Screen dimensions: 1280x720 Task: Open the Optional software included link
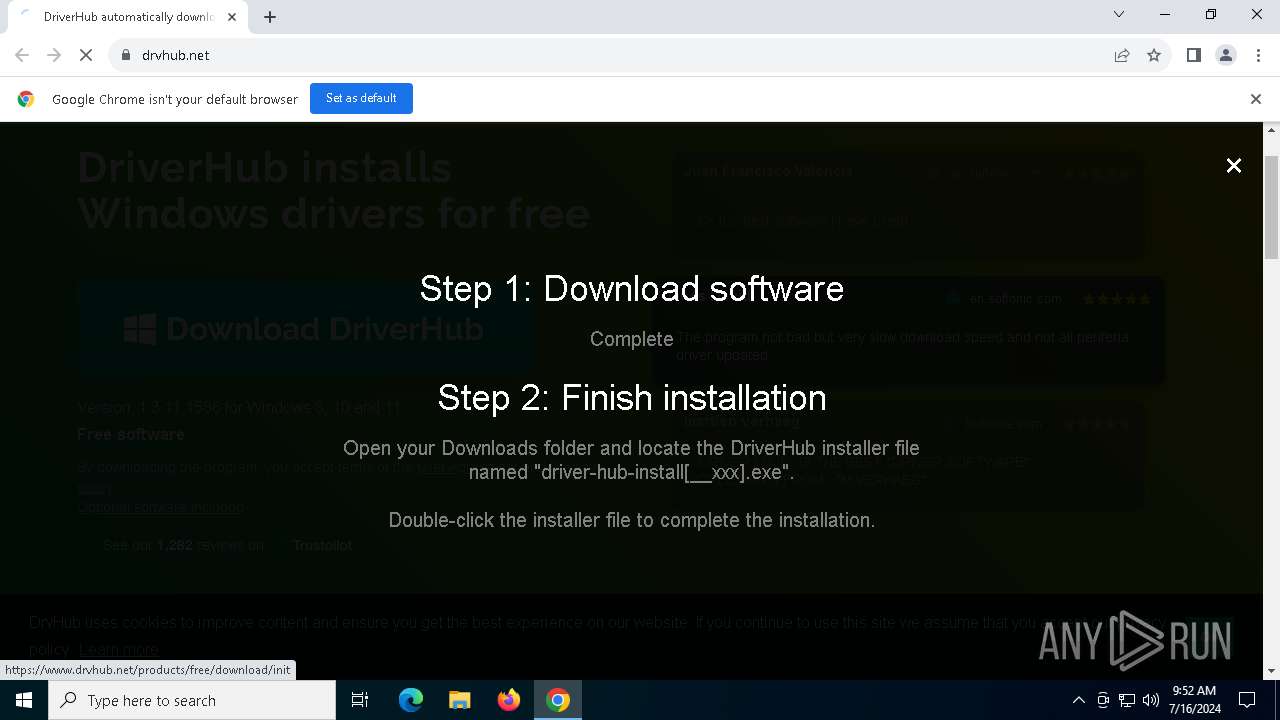[161, 507]
